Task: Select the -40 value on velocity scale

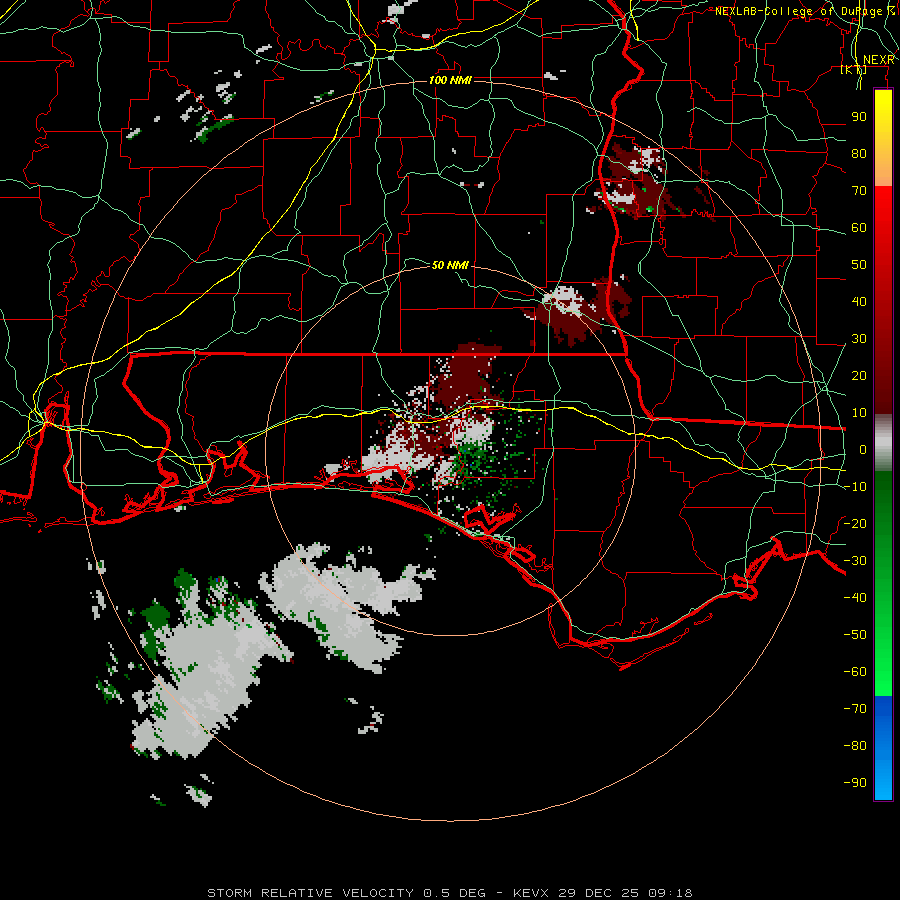Action: 855,598
